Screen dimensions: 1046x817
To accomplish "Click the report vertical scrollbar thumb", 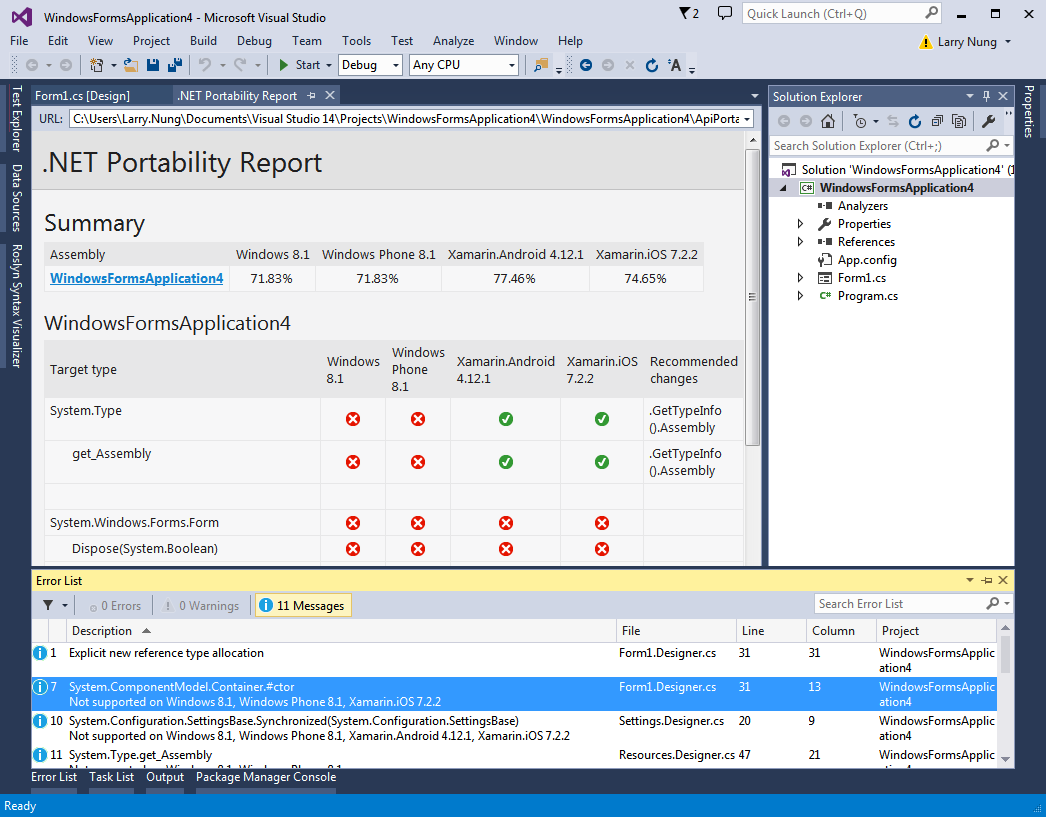I will pos(752,297).
